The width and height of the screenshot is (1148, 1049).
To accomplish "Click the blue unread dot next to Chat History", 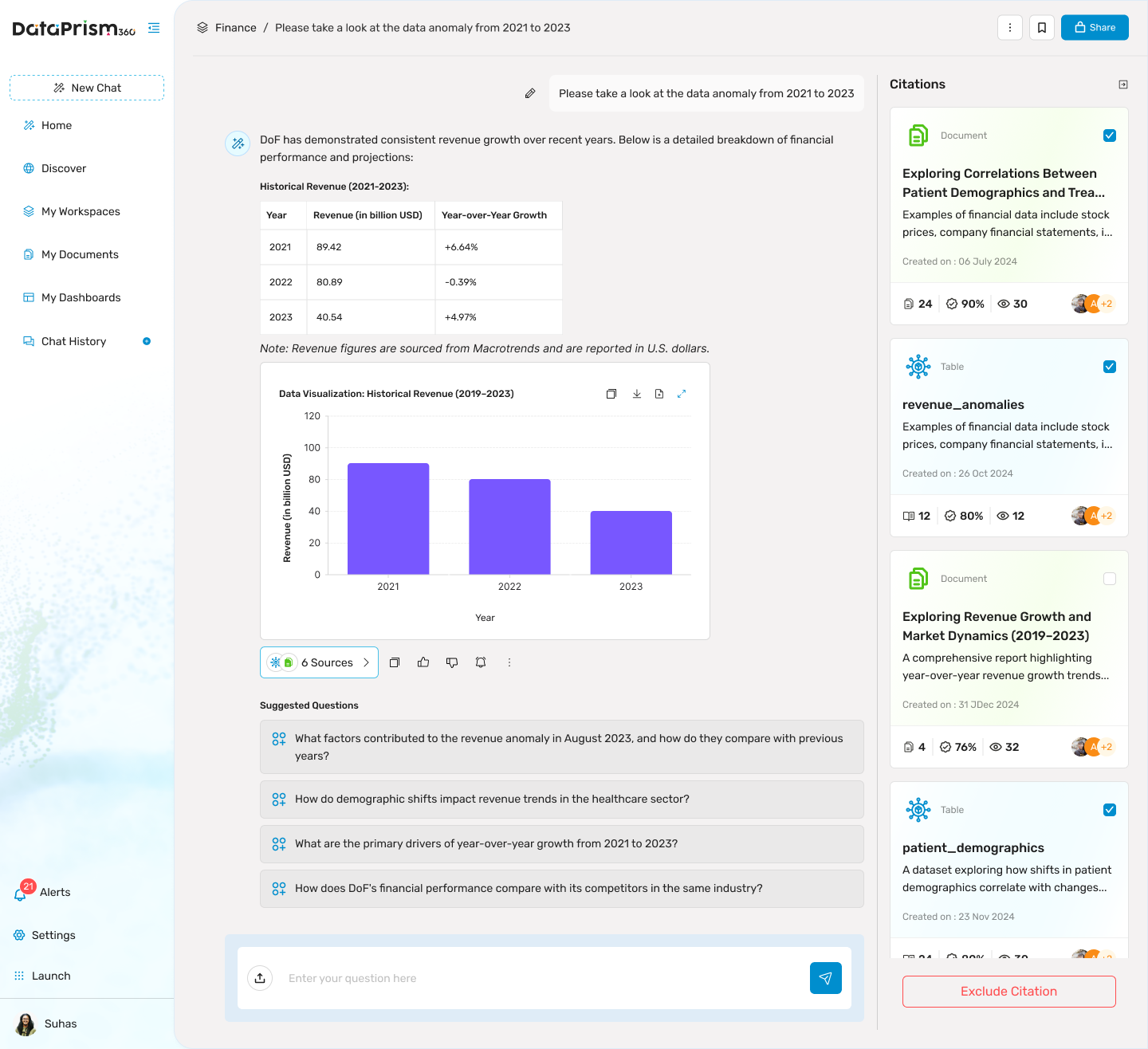I will (x=147, y=341).
